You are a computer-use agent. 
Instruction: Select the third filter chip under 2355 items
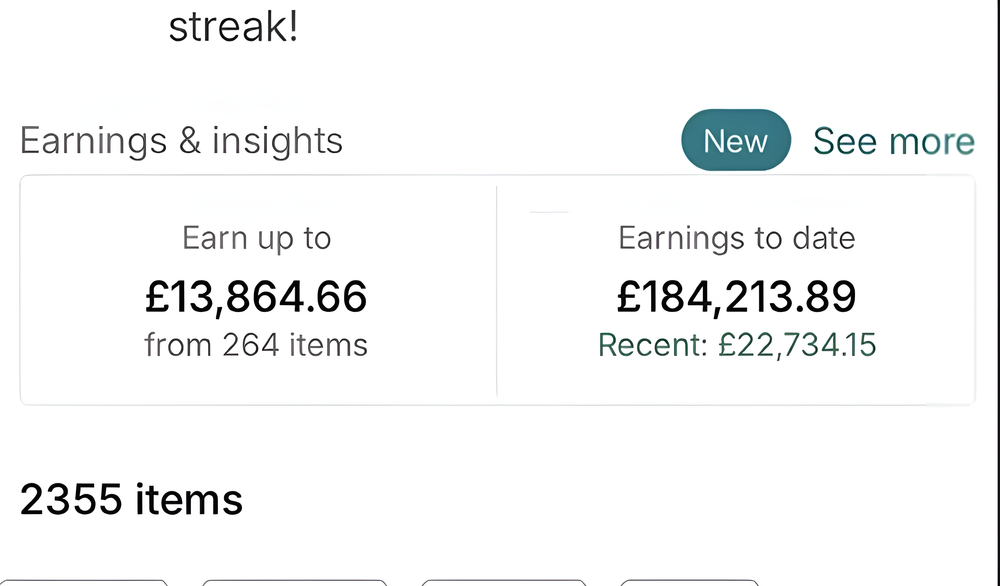(503, 581)
